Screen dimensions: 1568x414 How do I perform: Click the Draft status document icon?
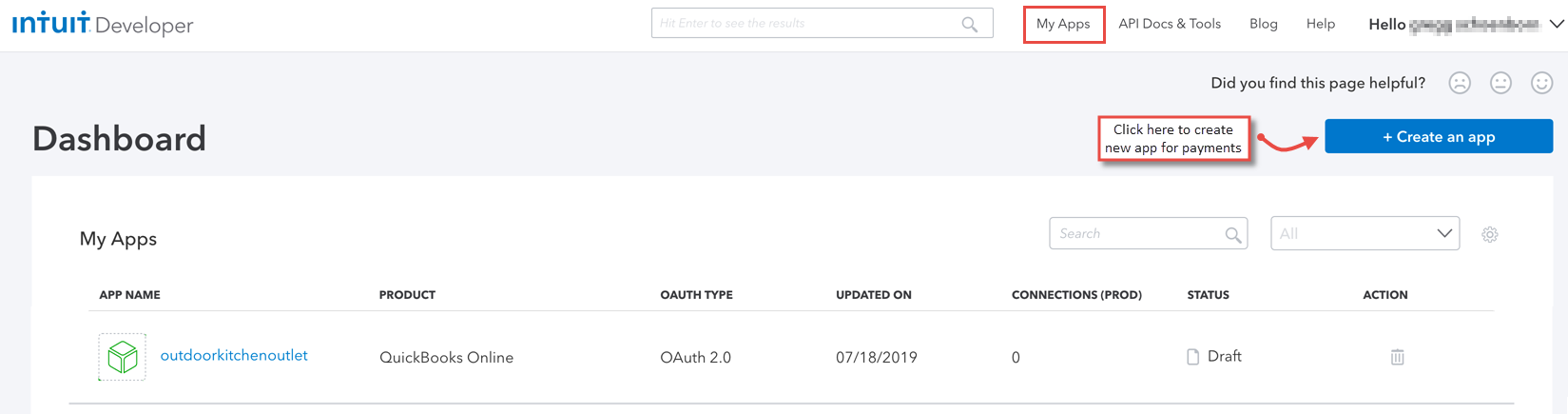(x=1192, y=357)
